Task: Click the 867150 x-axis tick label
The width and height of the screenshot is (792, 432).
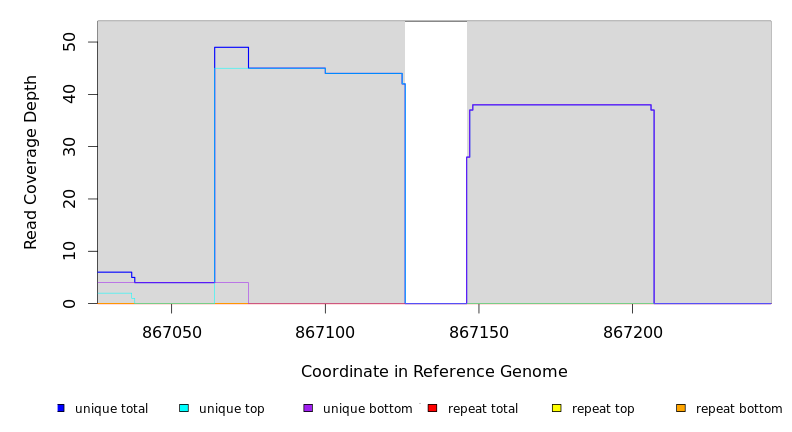Action: [479, 331]
